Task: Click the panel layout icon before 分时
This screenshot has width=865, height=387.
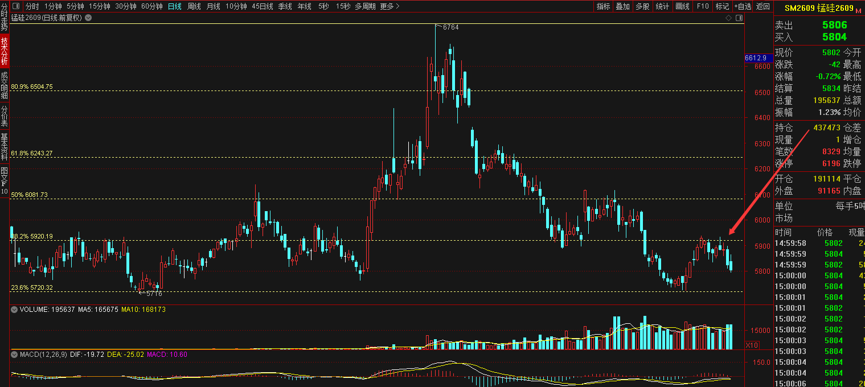Action: pos(16,7)
